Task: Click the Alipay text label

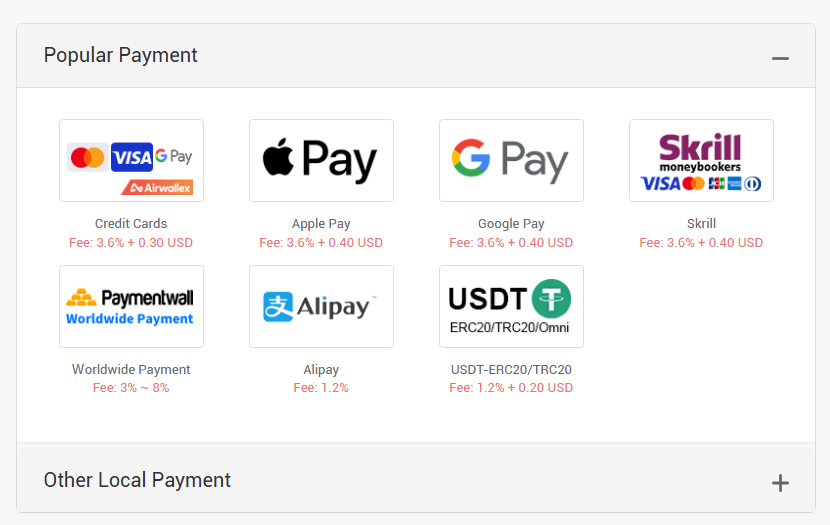Action: click(321, 370)
